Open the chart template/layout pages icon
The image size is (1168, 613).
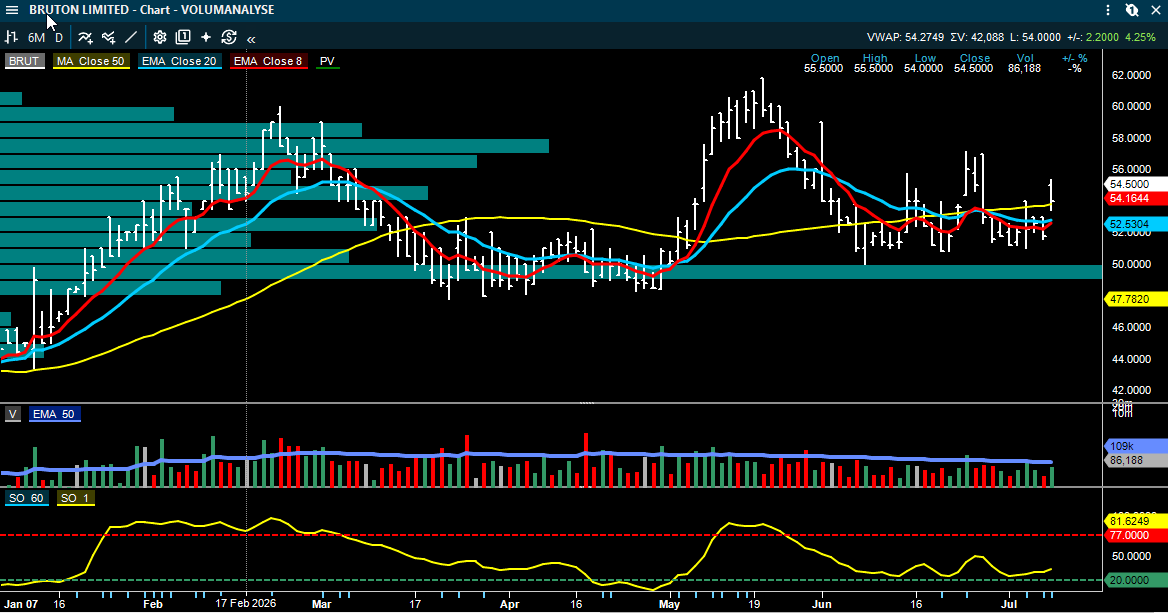point(182,37)
